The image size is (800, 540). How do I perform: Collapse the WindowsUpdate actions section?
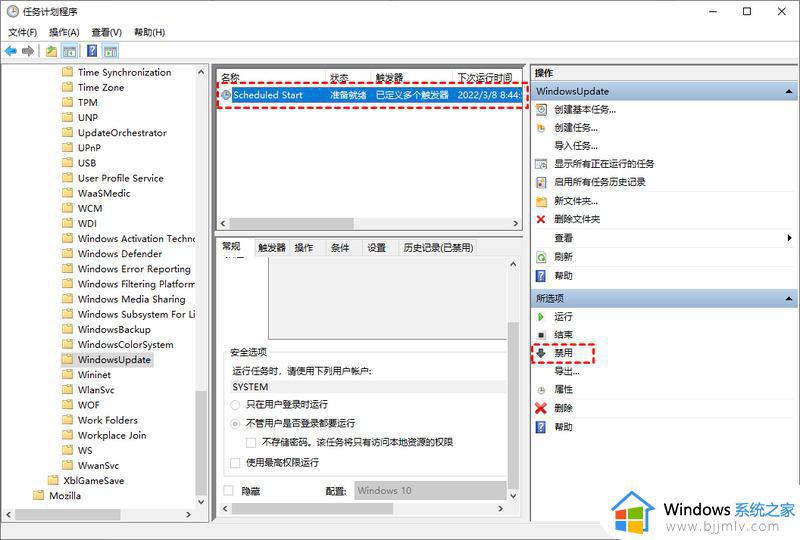tap(789, 91)
